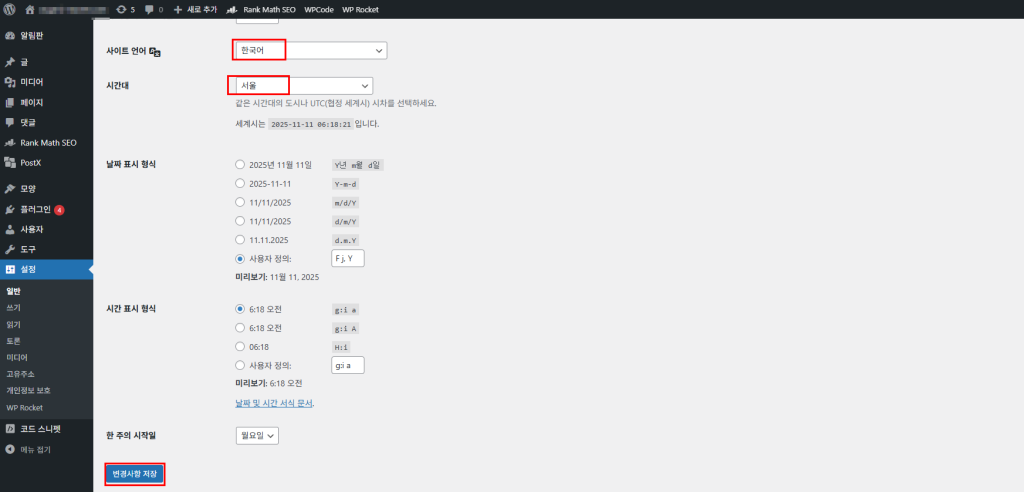The height and width of the screenshot is (492, 1024).
Task: Open Rank Math SEO label in admin bar
Action: 270,10
